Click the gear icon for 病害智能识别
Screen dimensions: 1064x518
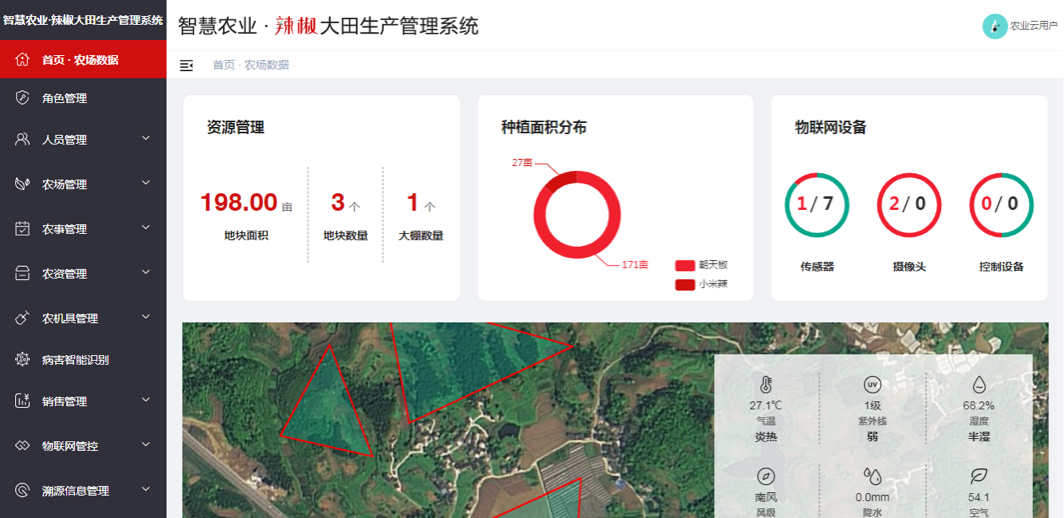[22, 360]
